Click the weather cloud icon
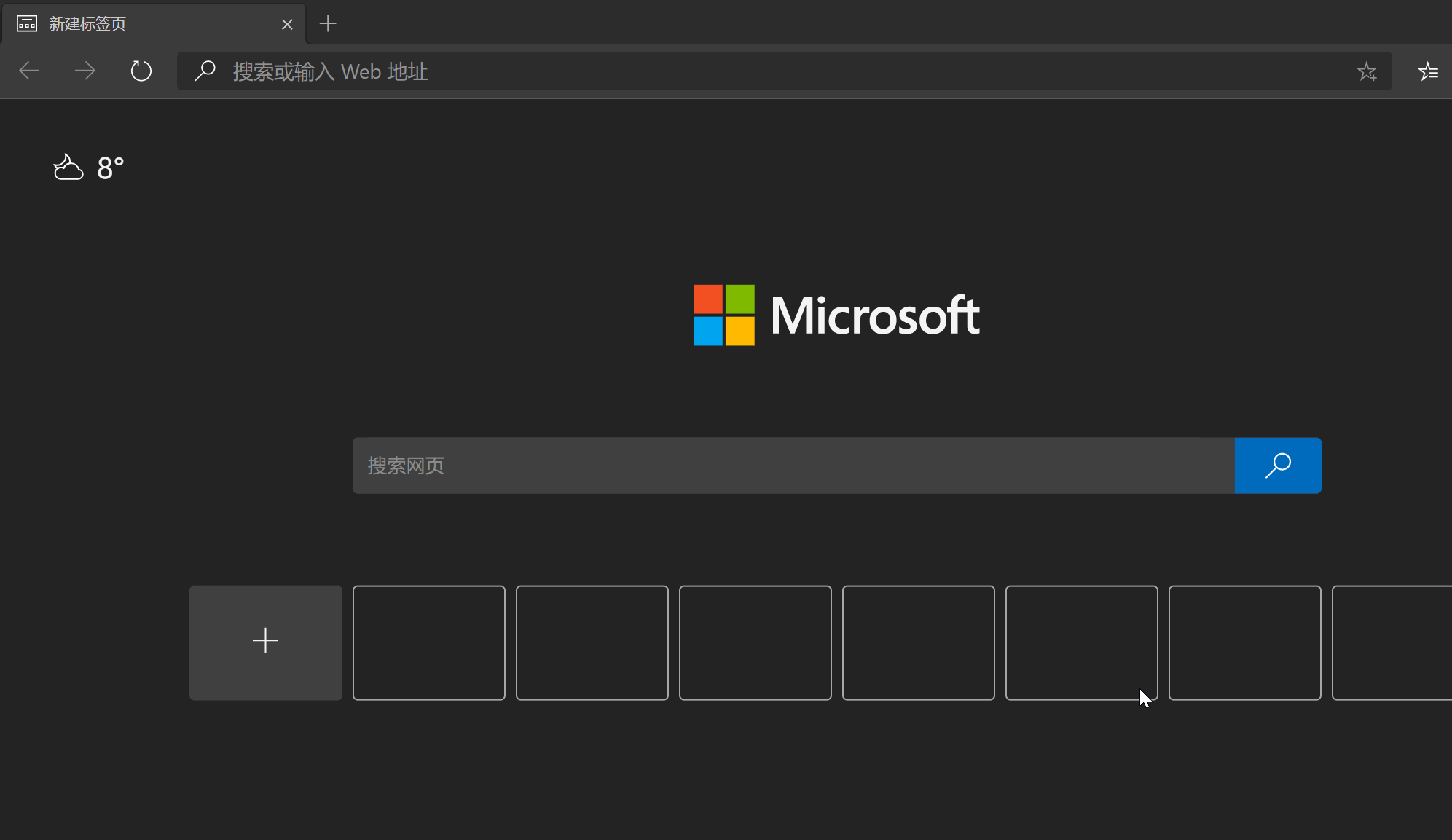 coord(68,168)
